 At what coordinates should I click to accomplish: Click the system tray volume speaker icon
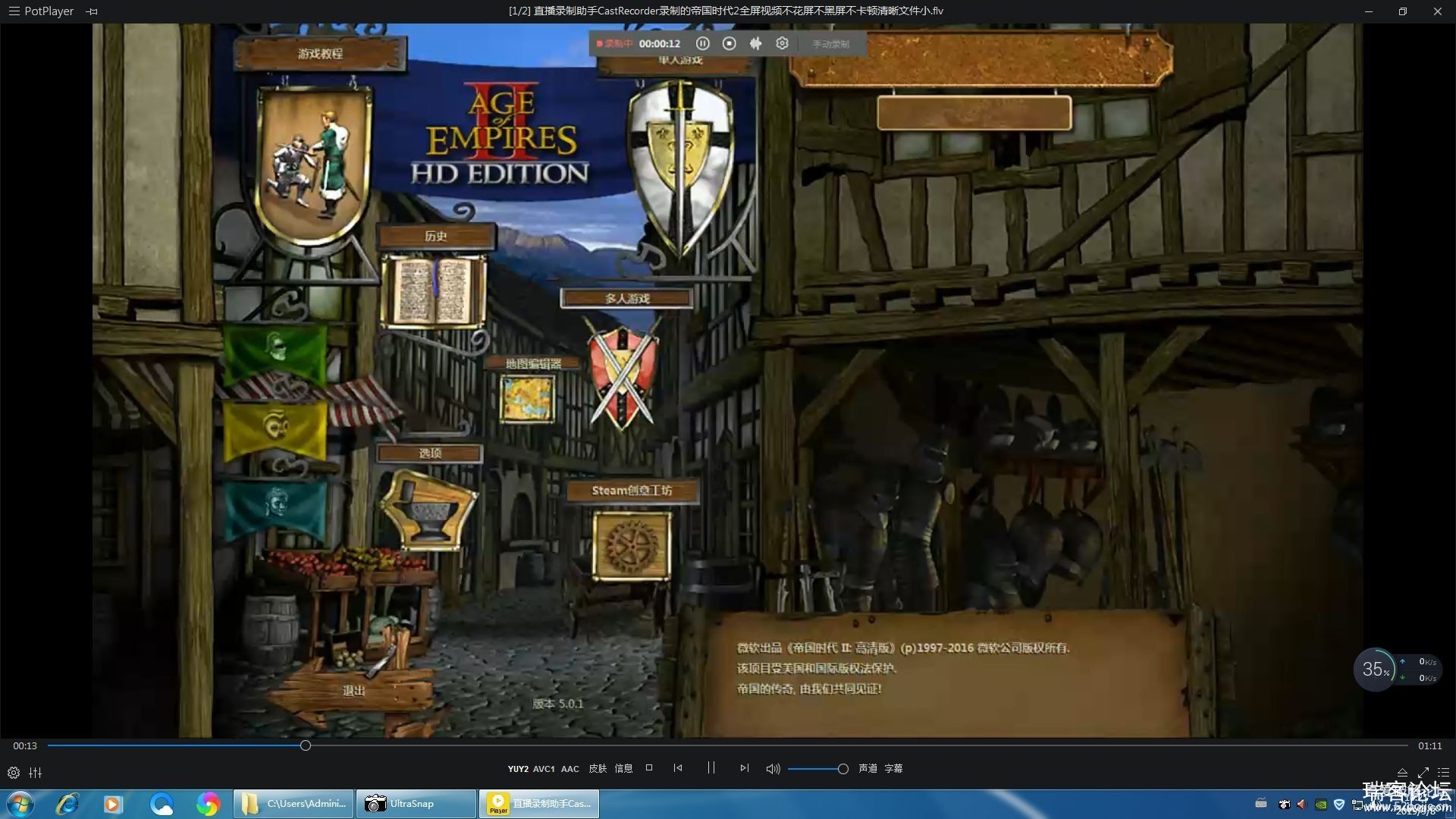point(1301,805)
